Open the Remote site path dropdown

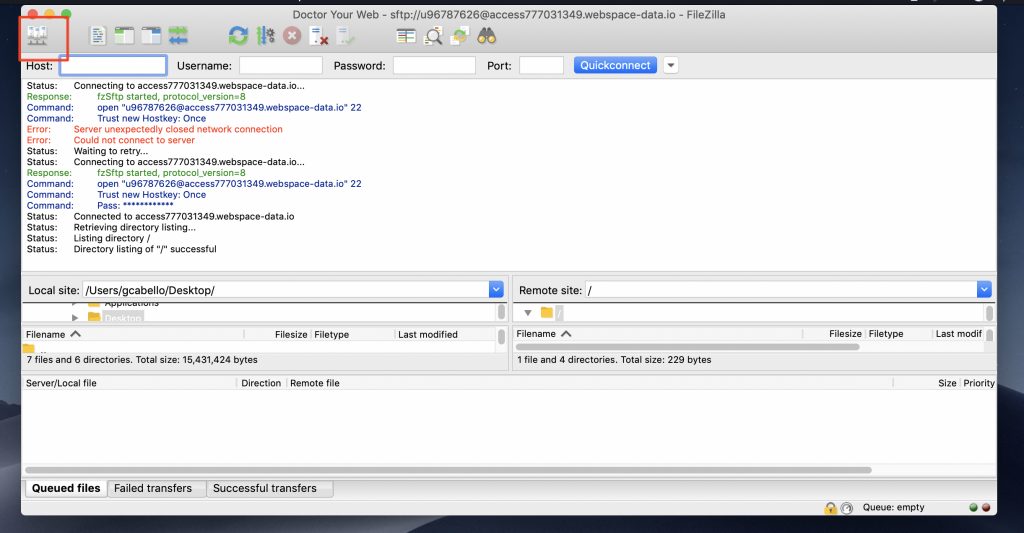[x=984, y=289]
